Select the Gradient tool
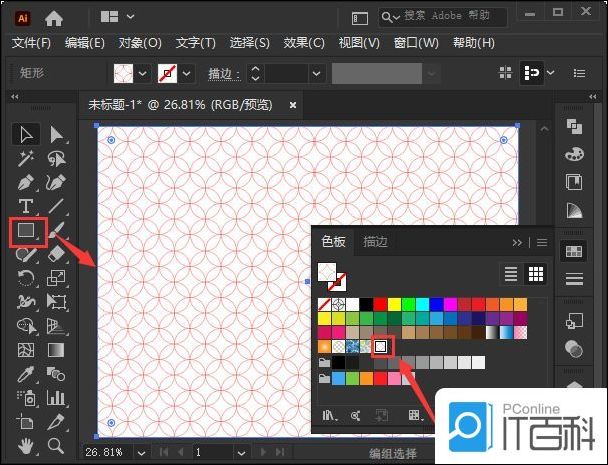 tap(57, 350)
